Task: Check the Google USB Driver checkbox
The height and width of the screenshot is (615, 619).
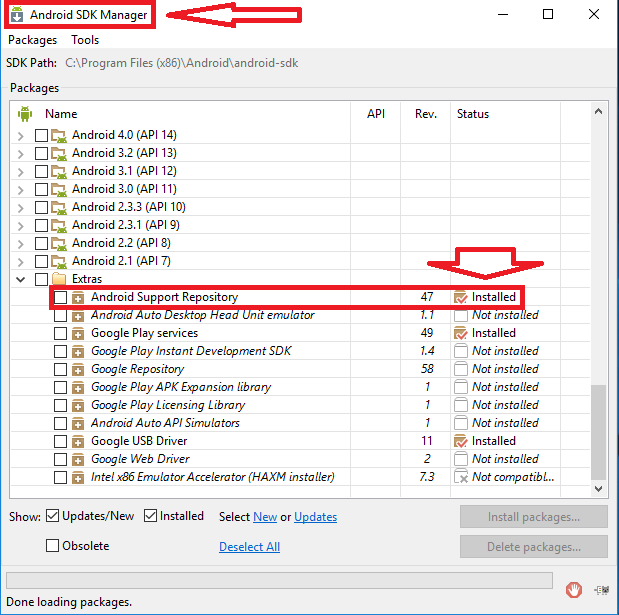Action: tap(60, 441)
